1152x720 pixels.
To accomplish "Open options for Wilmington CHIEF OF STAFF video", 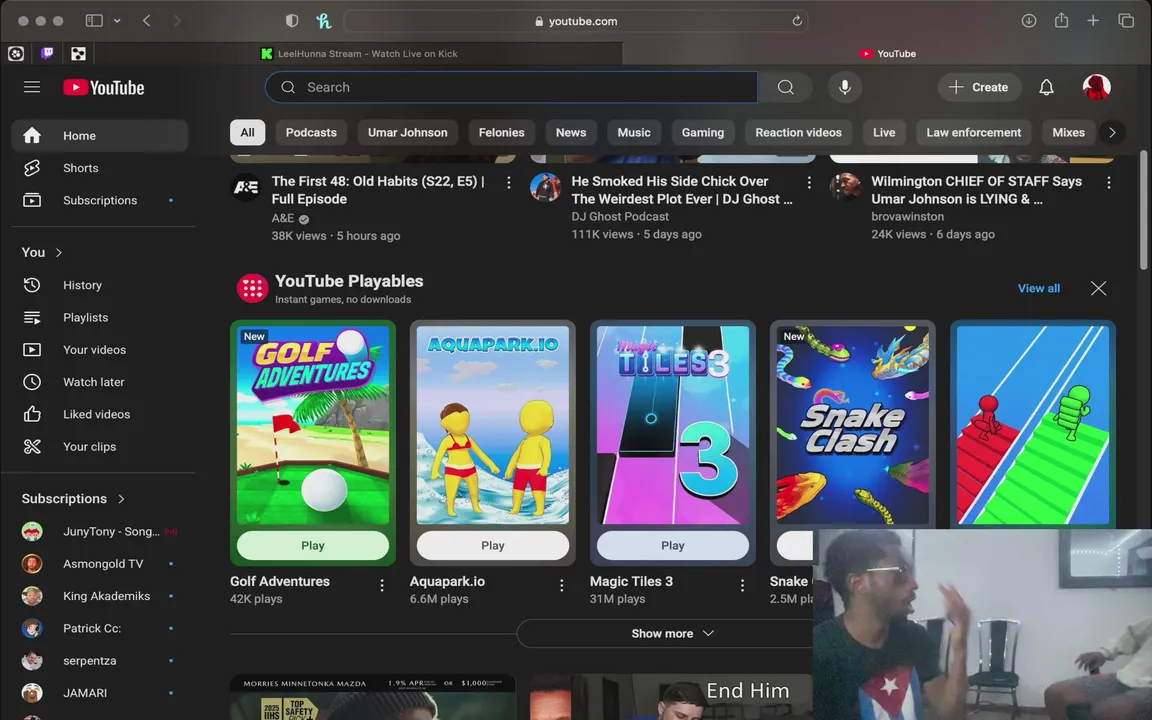I will point(1109,182).
